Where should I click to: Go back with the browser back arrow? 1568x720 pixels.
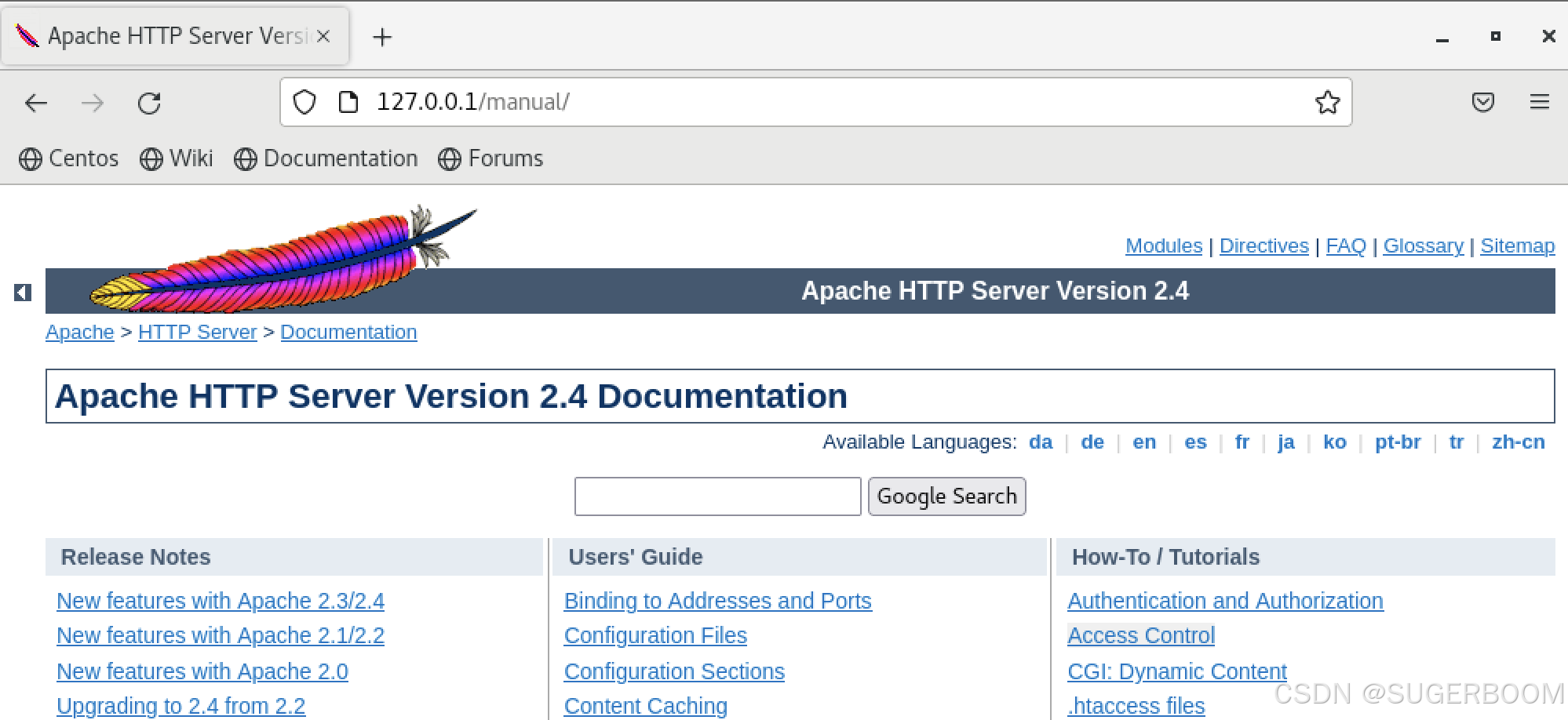click(36, 103)
